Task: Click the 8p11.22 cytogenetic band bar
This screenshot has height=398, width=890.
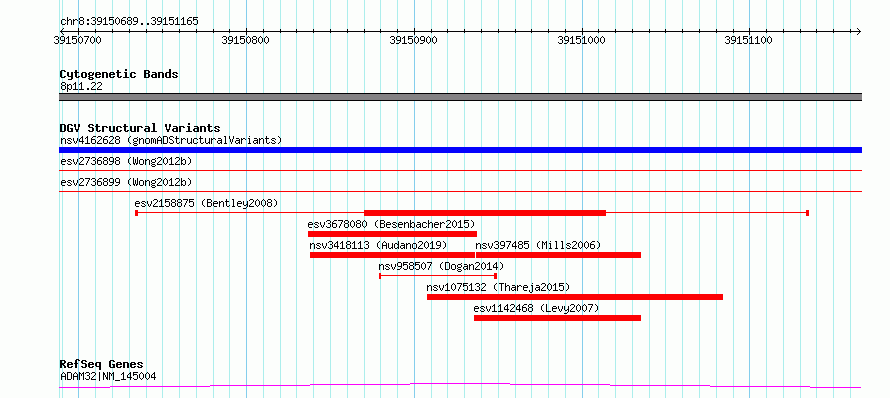Action: 460,97
